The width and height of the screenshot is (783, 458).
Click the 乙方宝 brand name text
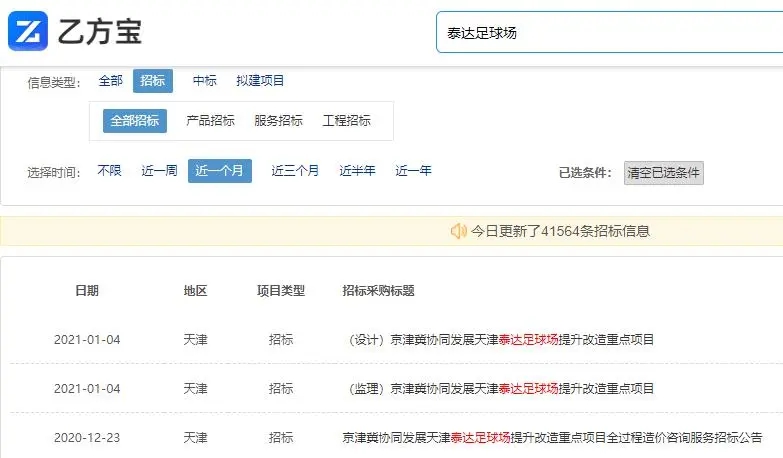[100, 32]
